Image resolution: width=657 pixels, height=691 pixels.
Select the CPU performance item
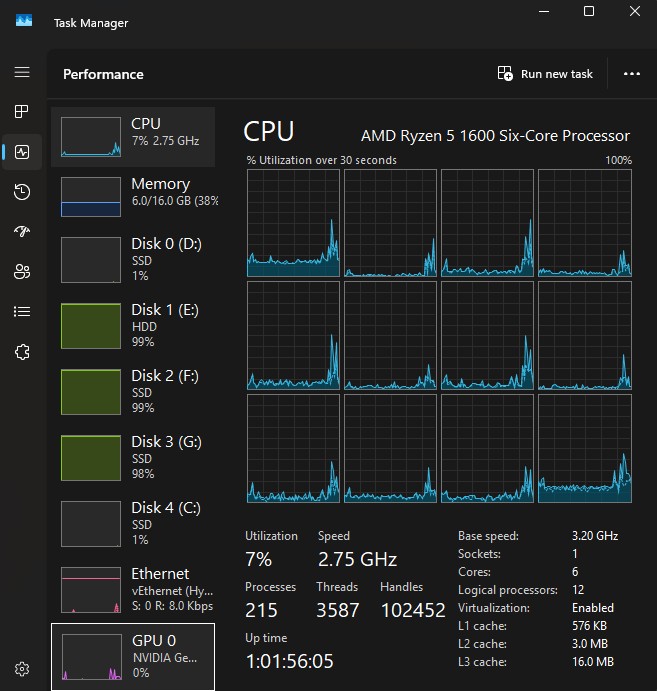point(133,137)
